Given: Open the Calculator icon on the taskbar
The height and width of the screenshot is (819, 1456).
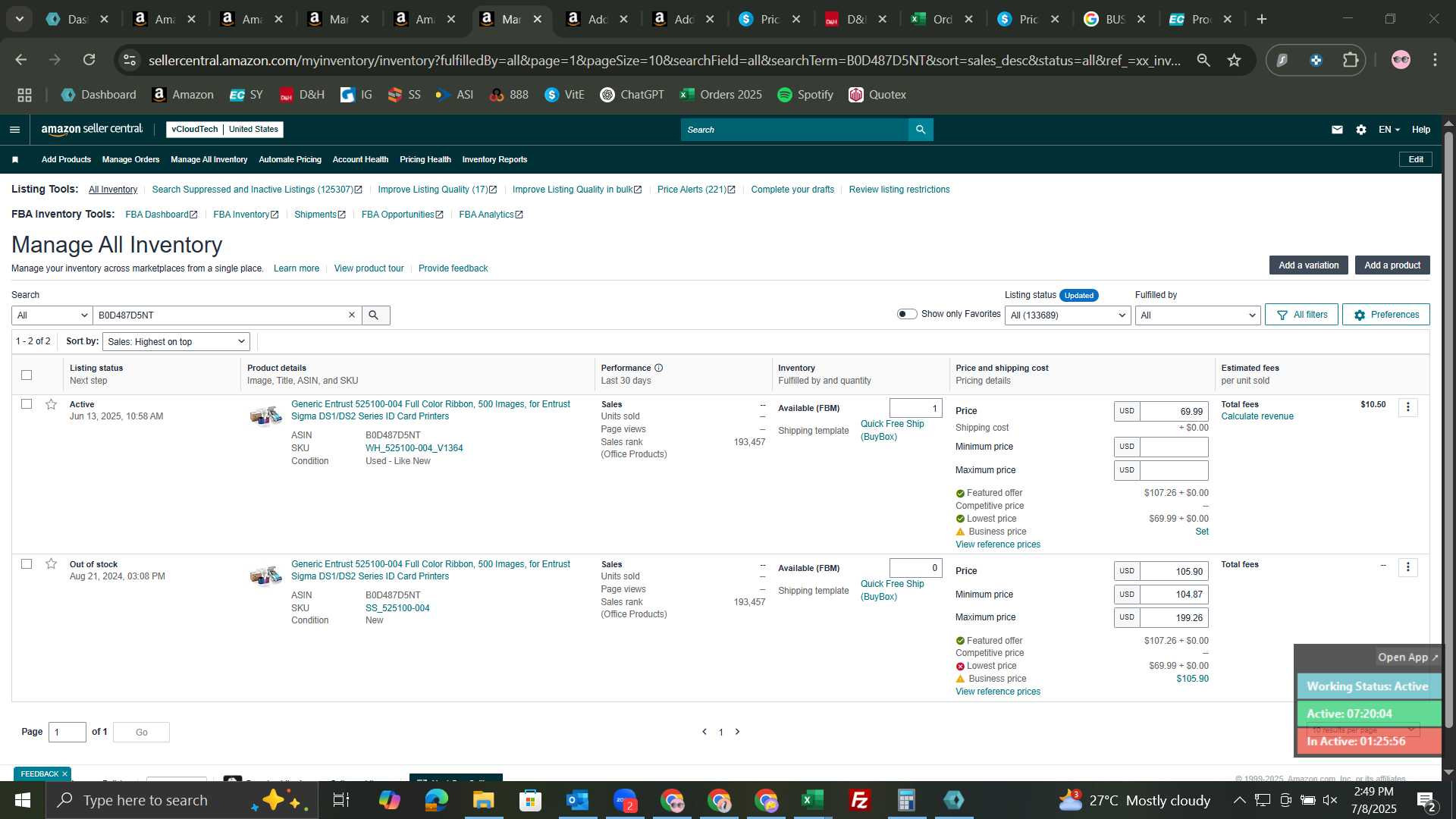Looking at the screenshot, I should [x=907, y=800].
